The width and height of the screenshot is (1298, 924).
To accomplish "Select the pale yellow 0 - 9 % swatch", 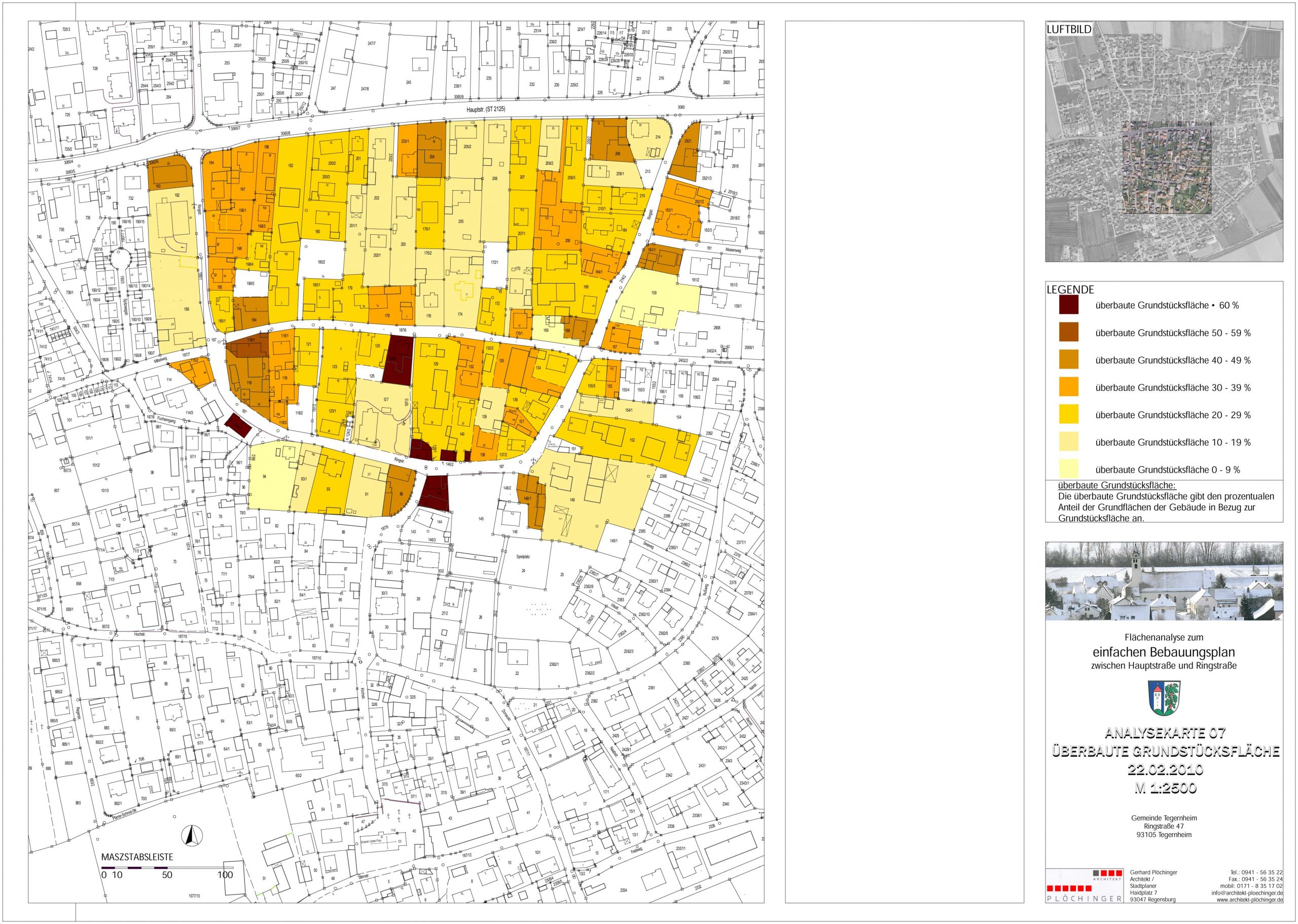I will click(x=1068, y=470).
